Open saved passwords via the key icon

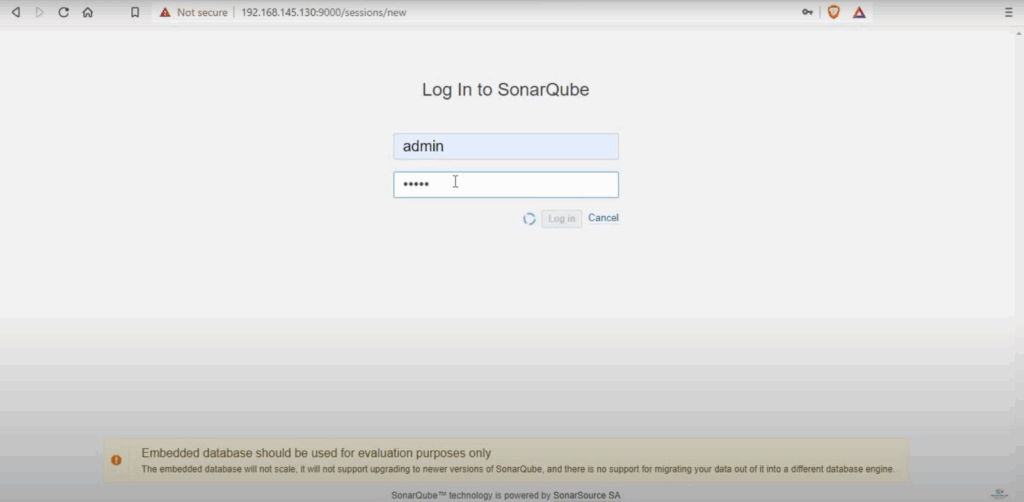pos(808,12)
